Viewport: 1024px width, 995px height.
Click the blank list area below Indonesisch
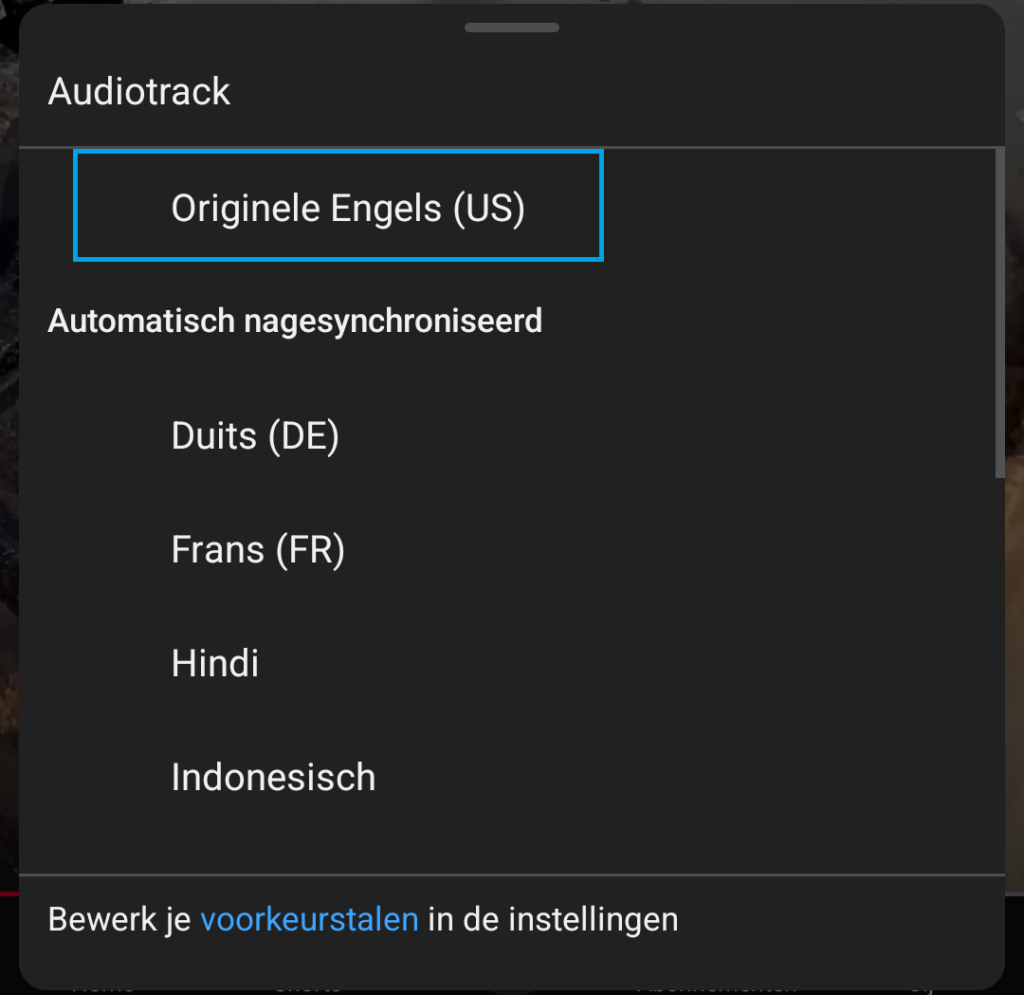pos(500,840)
